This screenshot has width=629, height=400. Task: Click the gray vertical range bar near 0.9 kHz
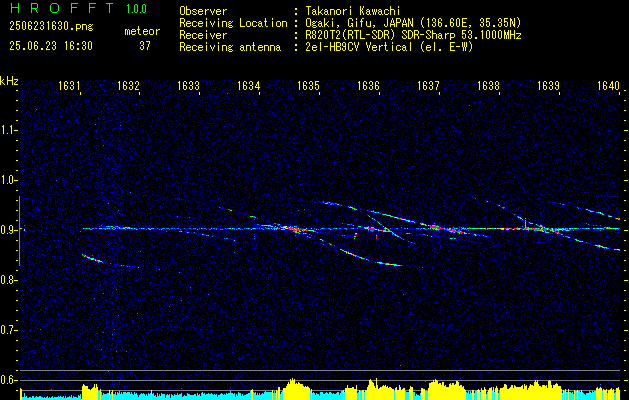[x=19, y=231]
